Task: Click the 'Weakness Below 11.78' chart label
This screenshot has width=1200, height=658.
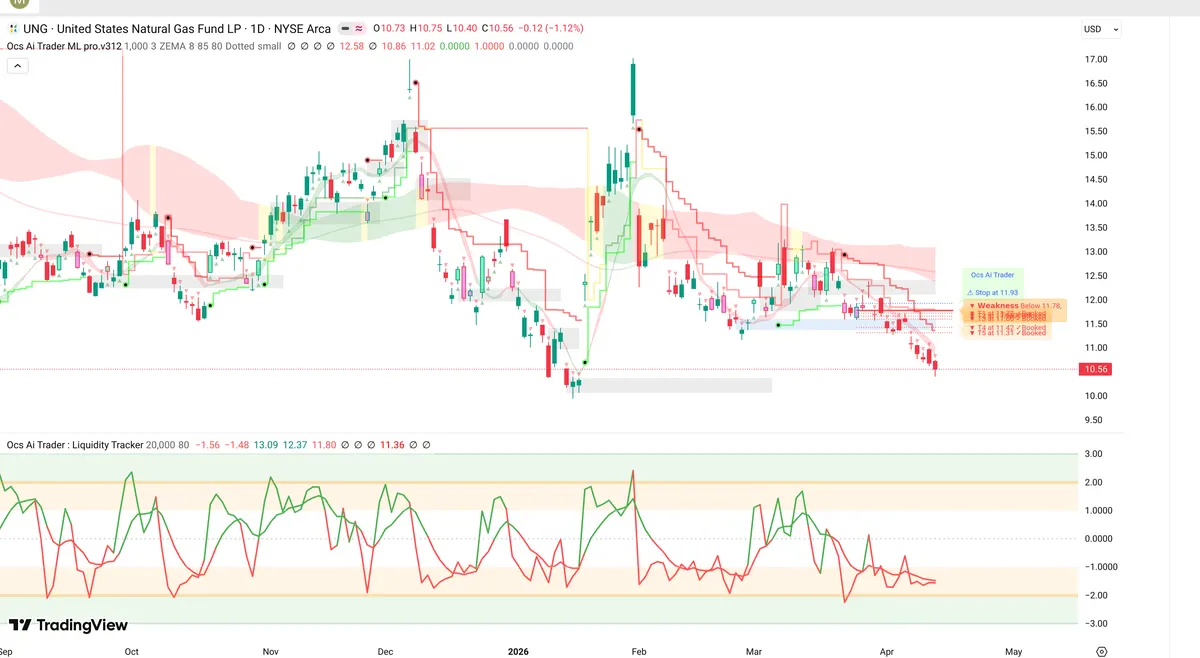Action: tap(1018, 305)
